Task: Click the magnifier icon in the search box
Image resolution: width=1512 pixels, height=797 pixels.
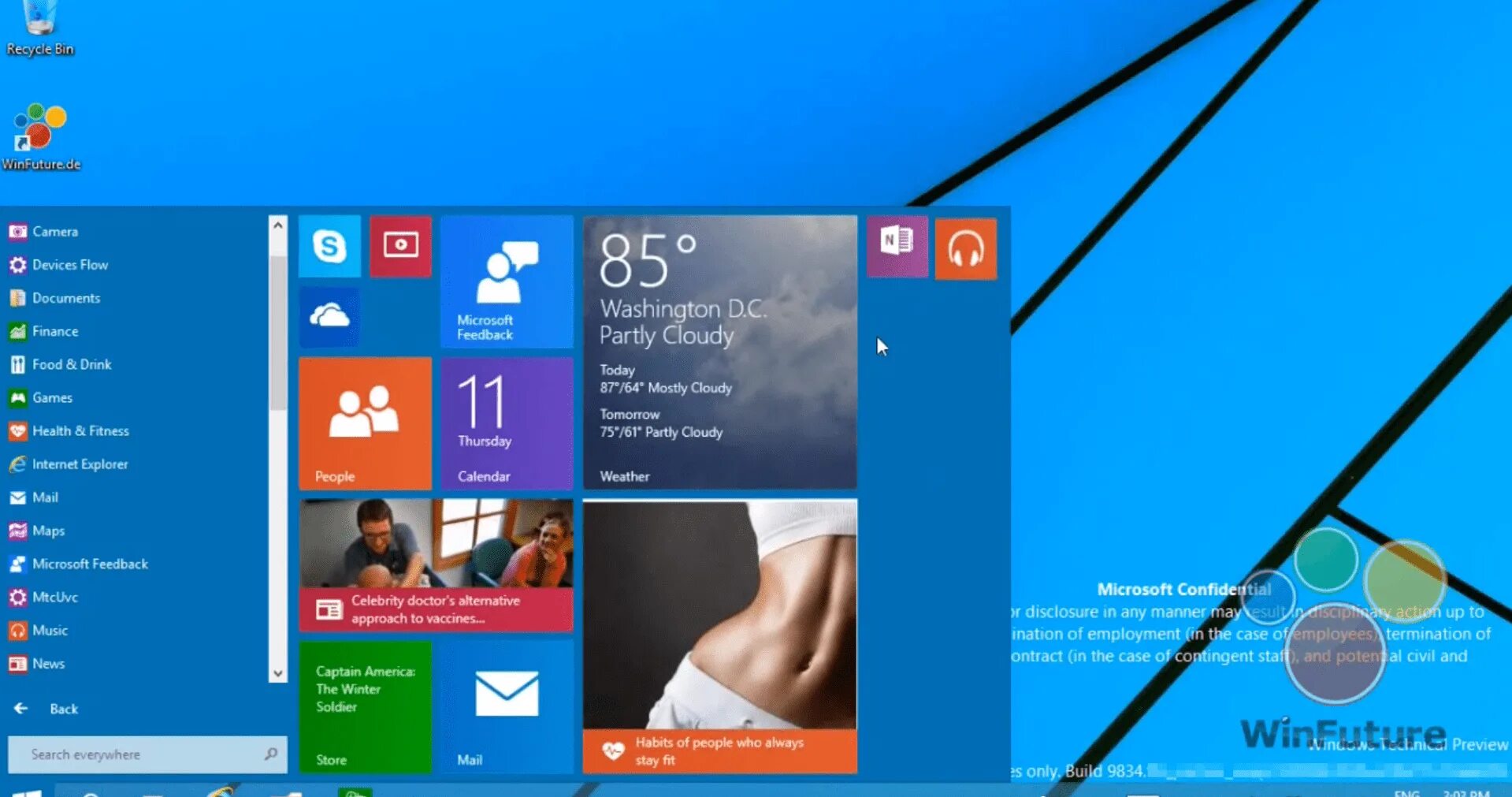Action: 271,754
